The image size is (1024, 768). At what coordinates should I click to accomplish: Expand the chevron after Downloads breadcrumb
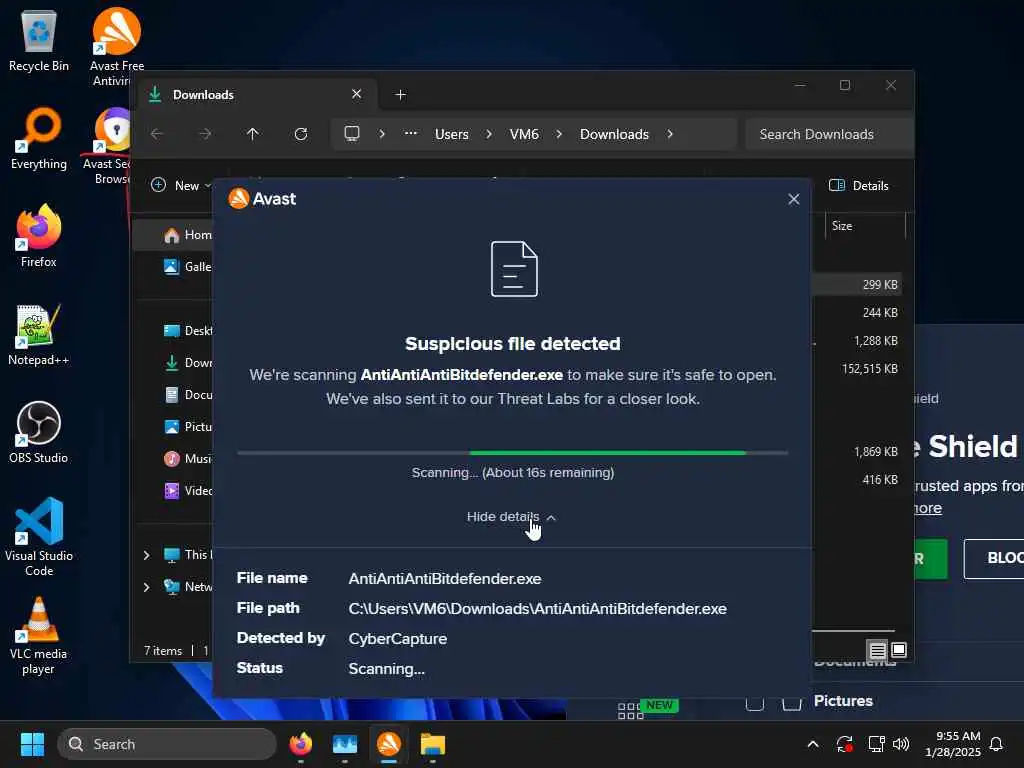pyautogui.click(x=670, y=134)
